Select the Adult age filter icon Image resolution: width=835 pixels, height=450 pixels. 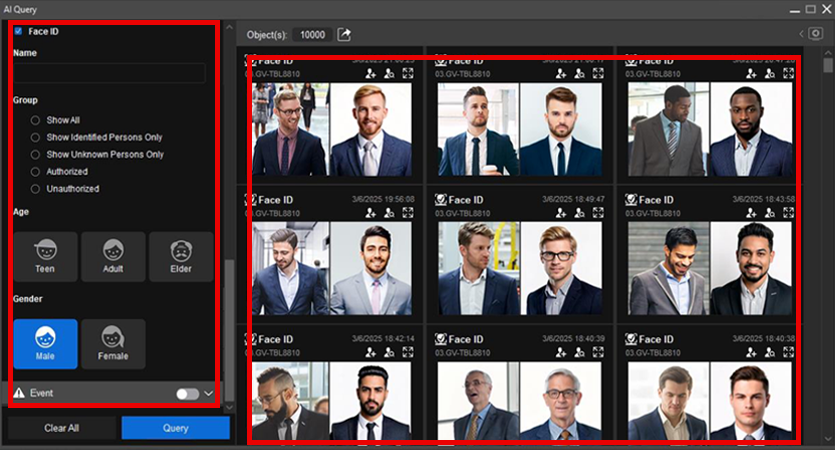coord(113,256)
